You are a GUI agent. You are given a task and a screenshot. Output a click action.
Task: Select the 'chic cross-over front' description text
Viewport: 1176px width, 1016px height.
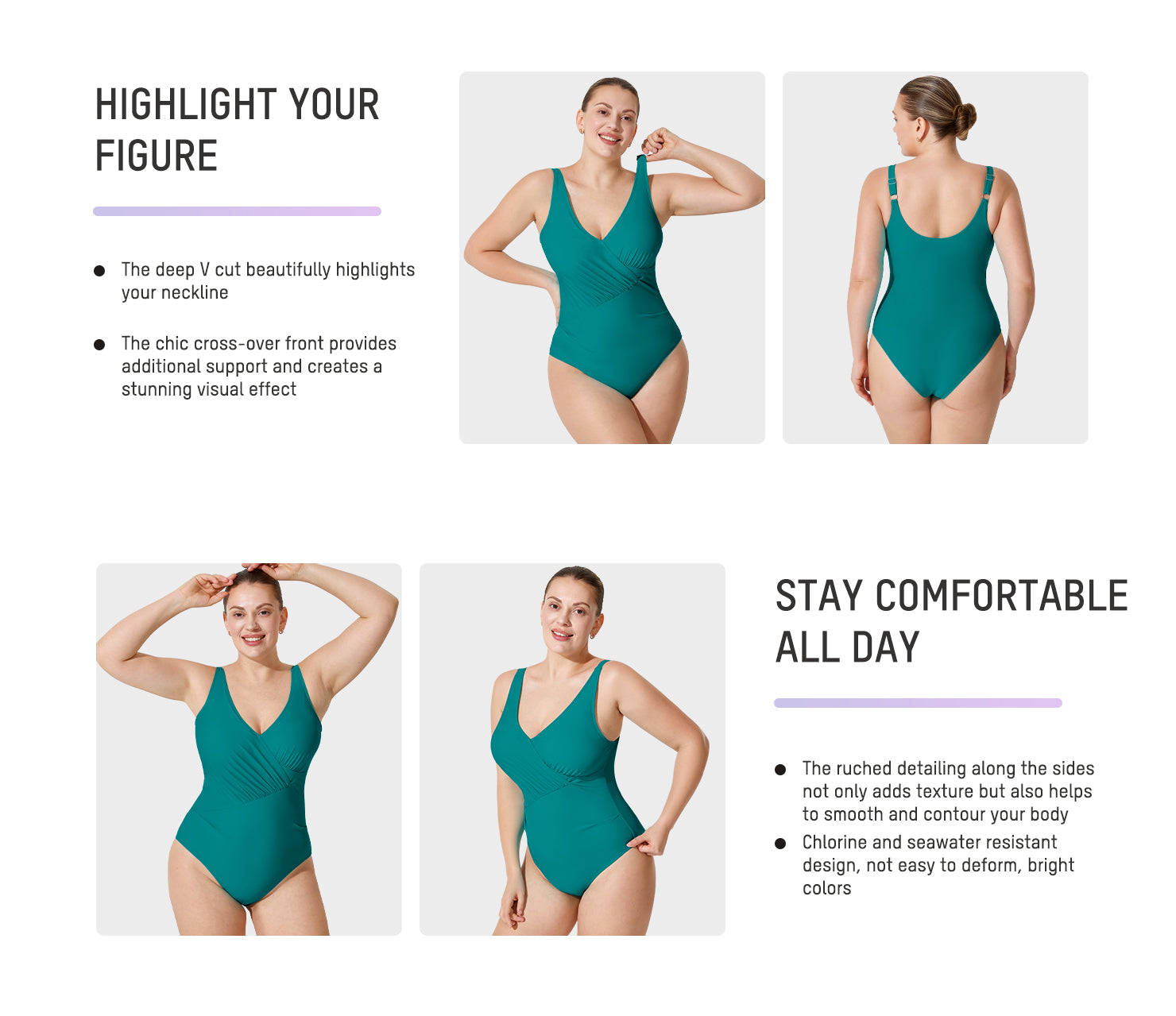[x=258, y=366]
